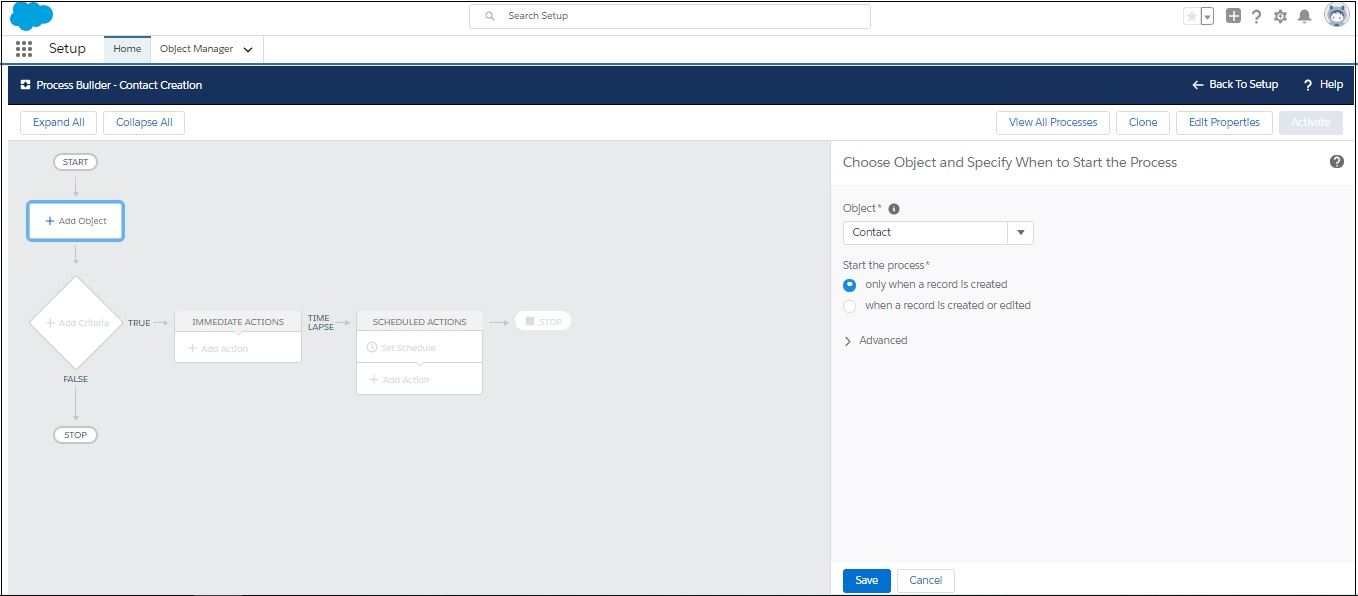Click the Clone button

click(1143, 123)
